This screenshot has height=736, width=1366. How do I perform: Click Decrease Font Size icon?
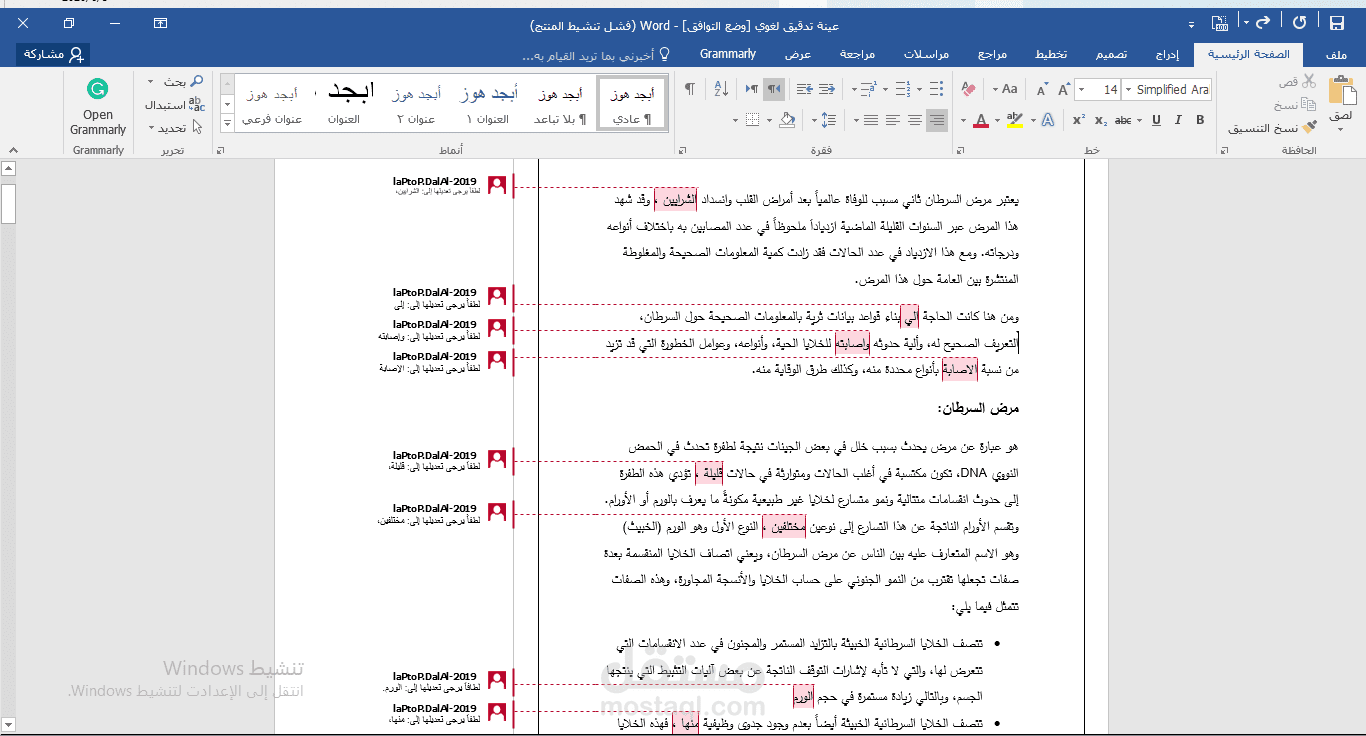pyautogui.click(x=1042, y=90)
